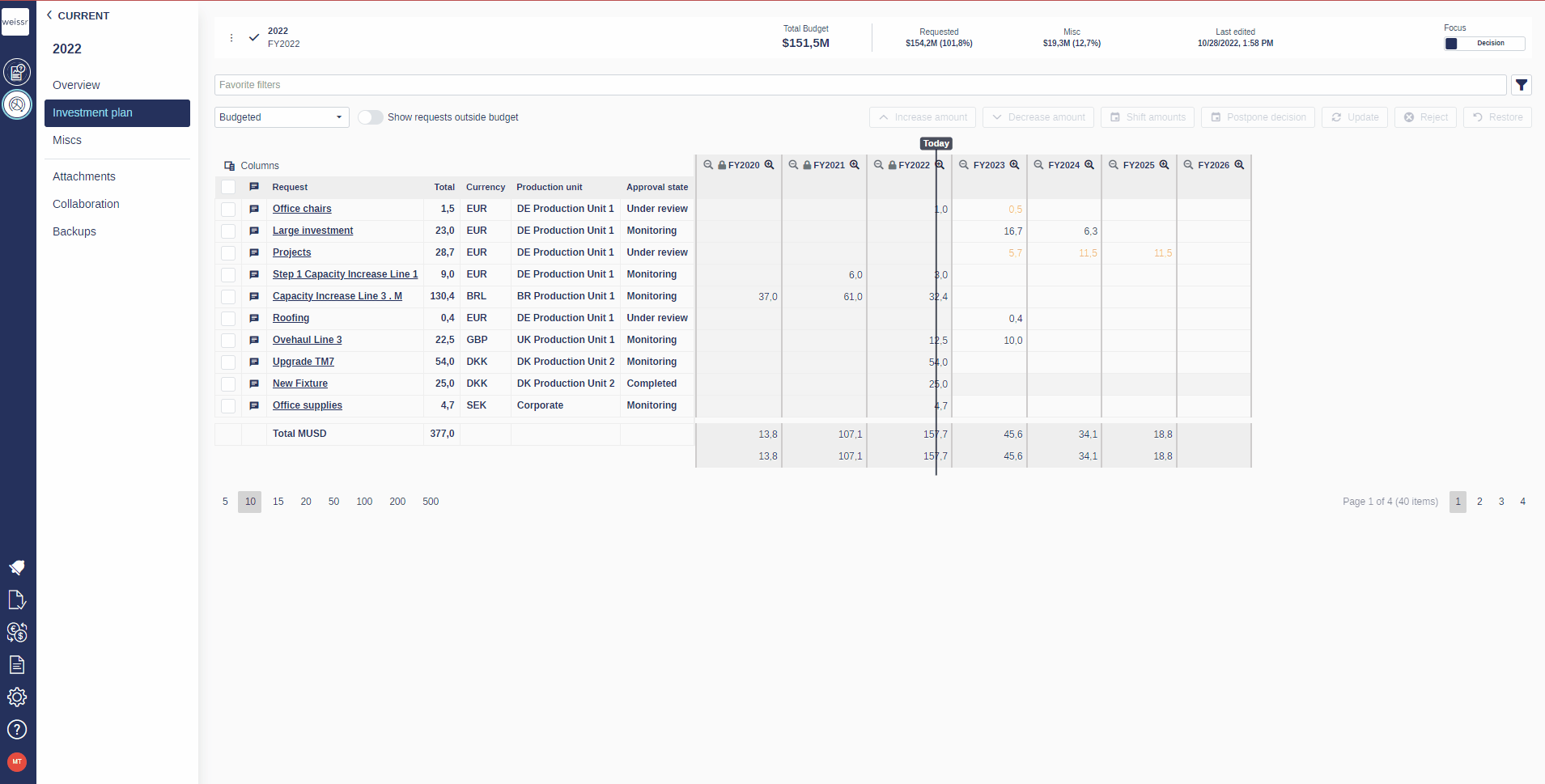Viewport: 1545px width, 784px height.
Task: Open settings gear in sidebar
Action: coord(17,697)
